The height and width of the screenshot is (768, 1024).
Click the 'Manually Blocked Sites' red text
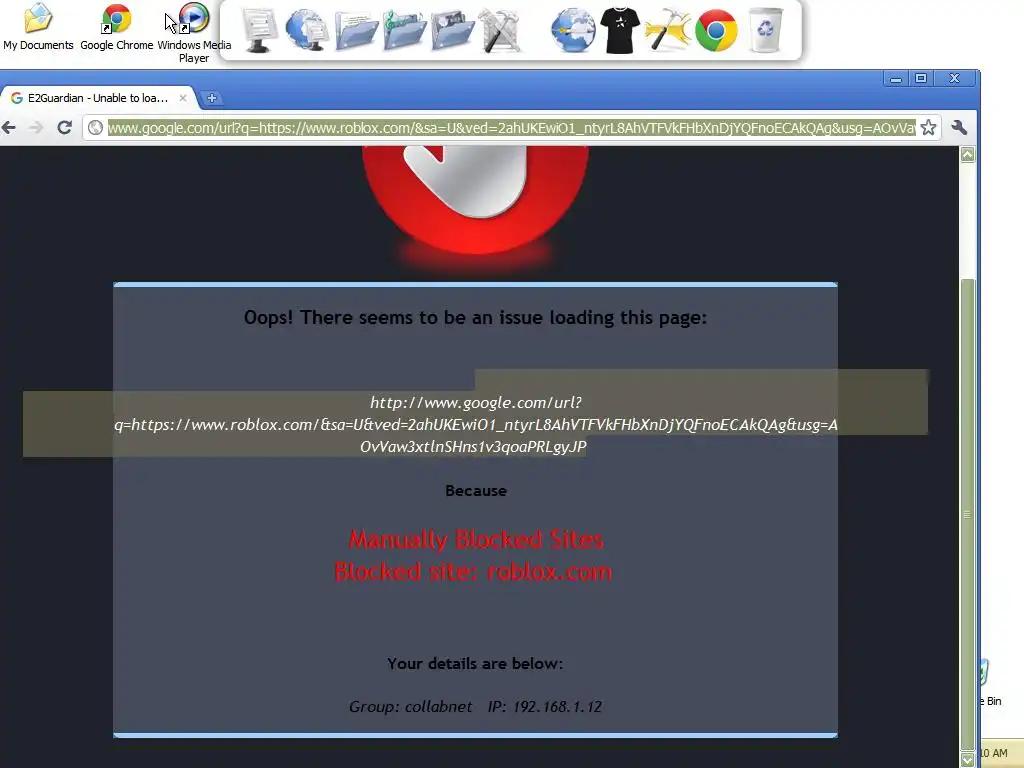coord(476,539)
